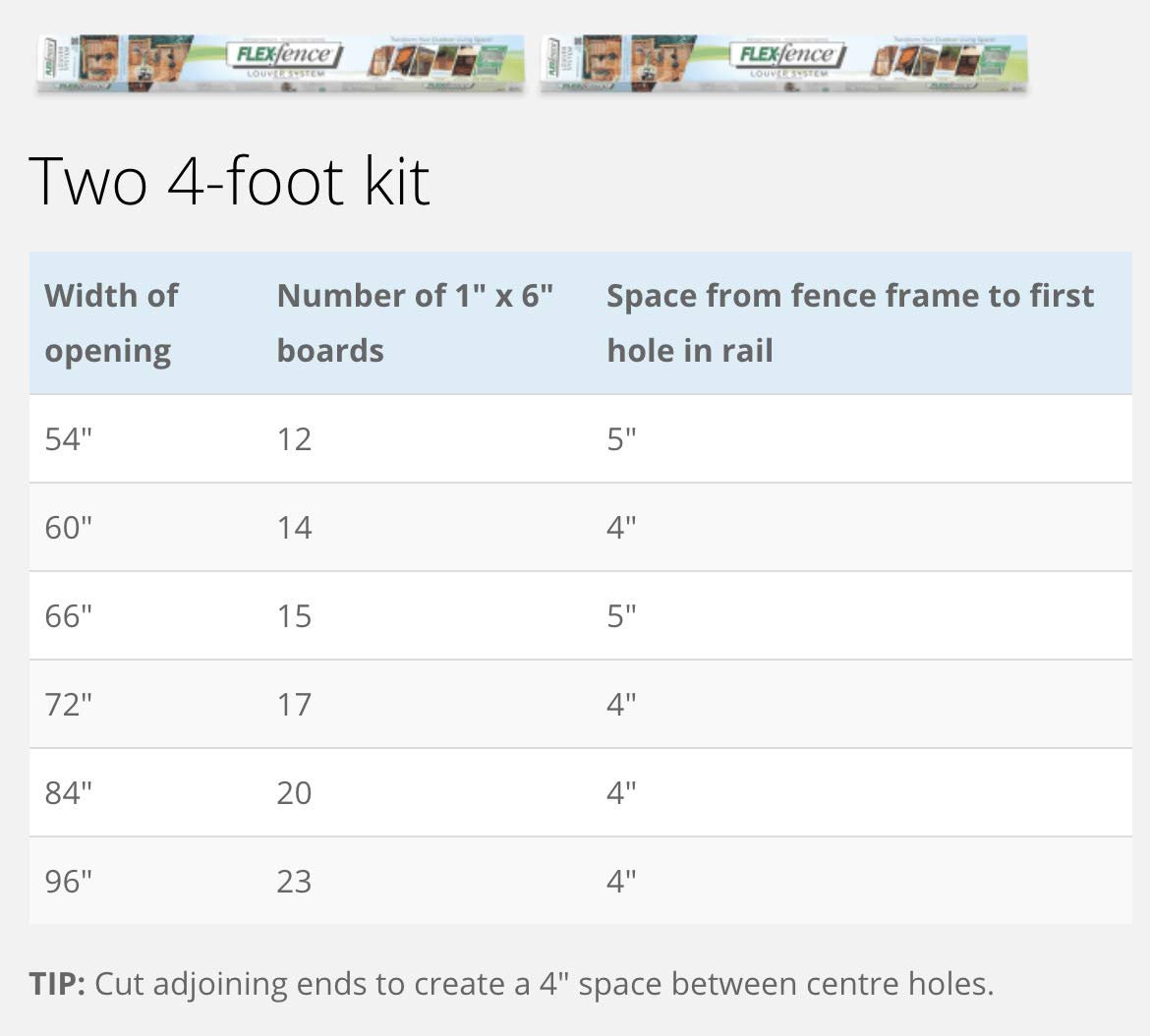1150x1036 pixels.
Task: Select the "Number of 1" x 6" boards" header
Action: 415,322
